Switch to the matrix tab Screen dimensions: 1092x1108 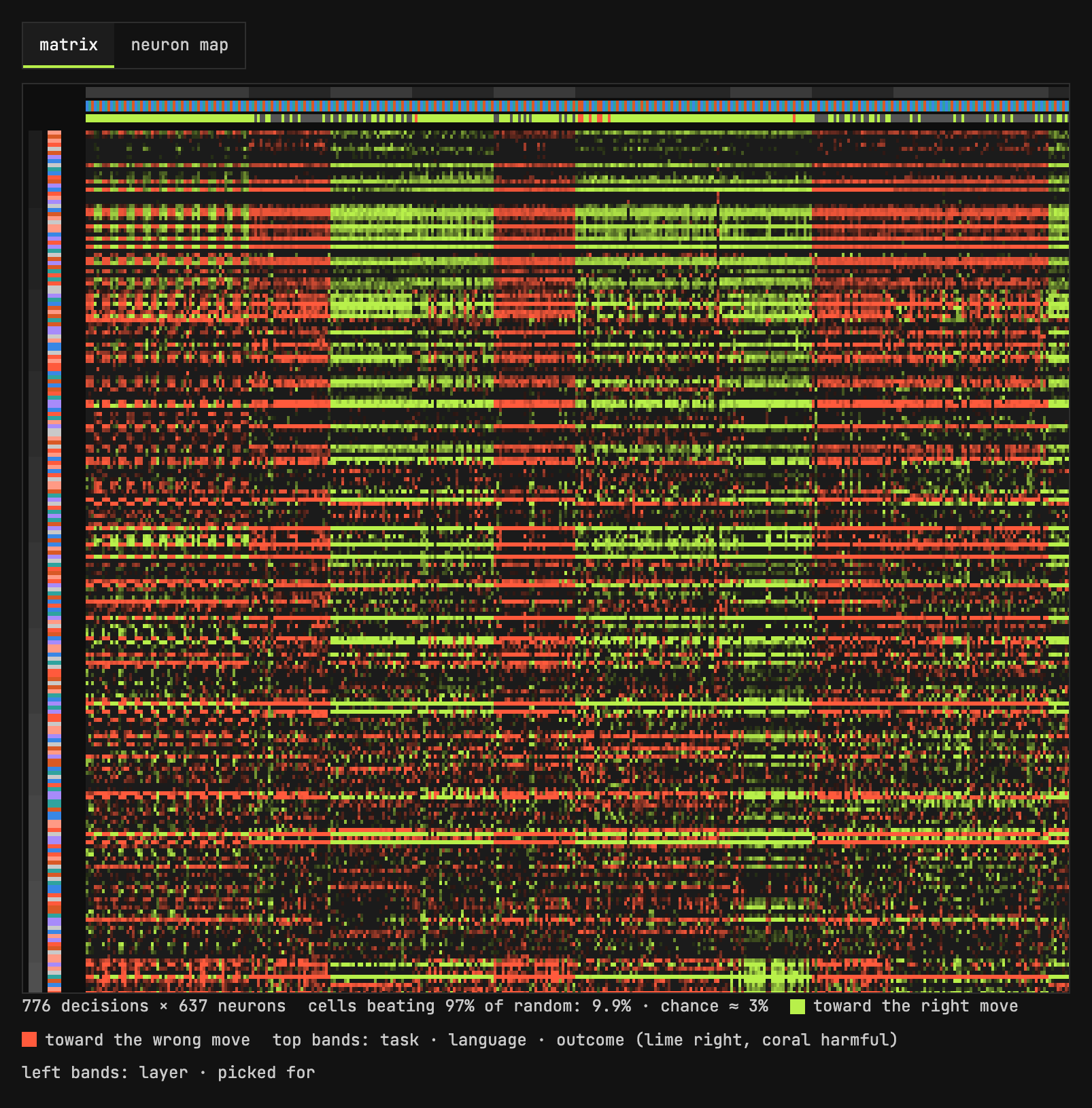pos(69,45)
